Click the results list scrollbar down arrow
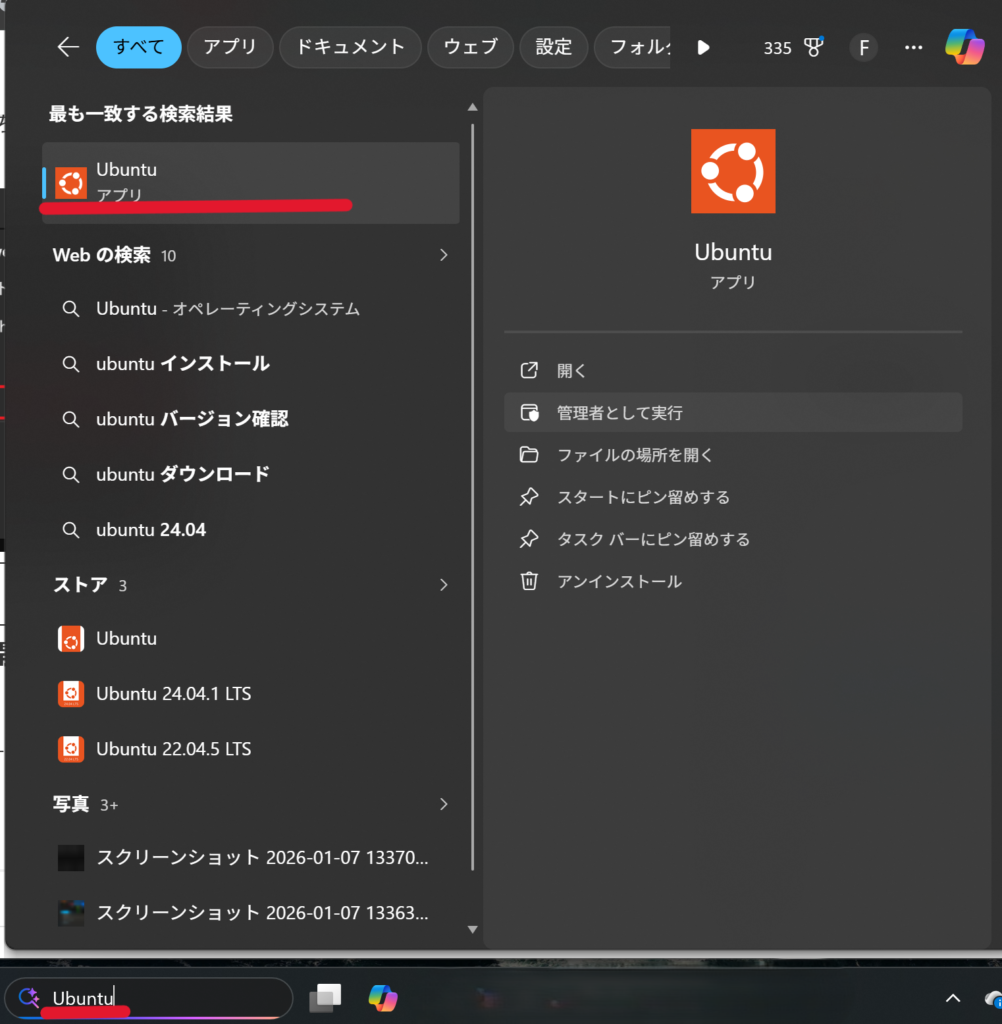 (472, 929)
